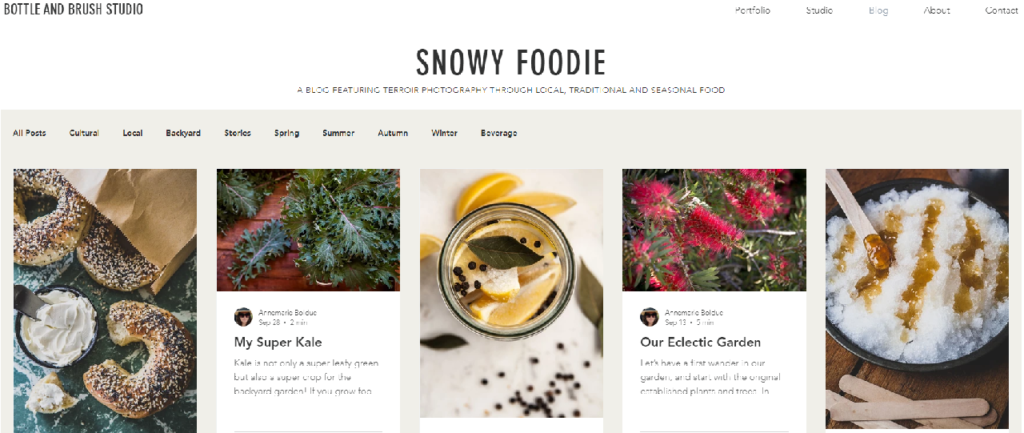Click the Bottle and Brush Studio logo text
1024x433 pixels.
pos(74,9)
